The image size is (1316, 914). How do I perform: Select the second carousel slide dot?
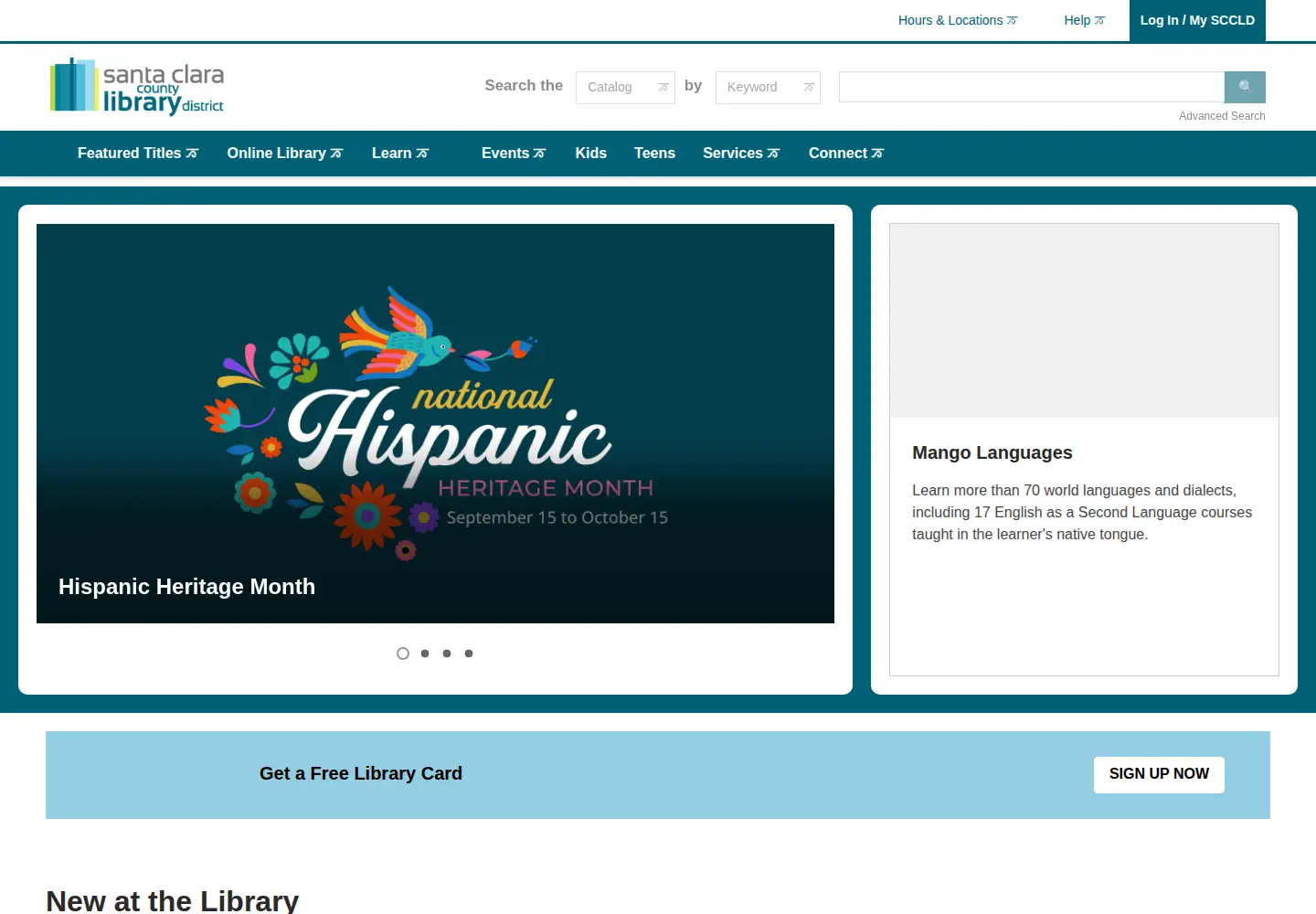[x=425, y=654]
